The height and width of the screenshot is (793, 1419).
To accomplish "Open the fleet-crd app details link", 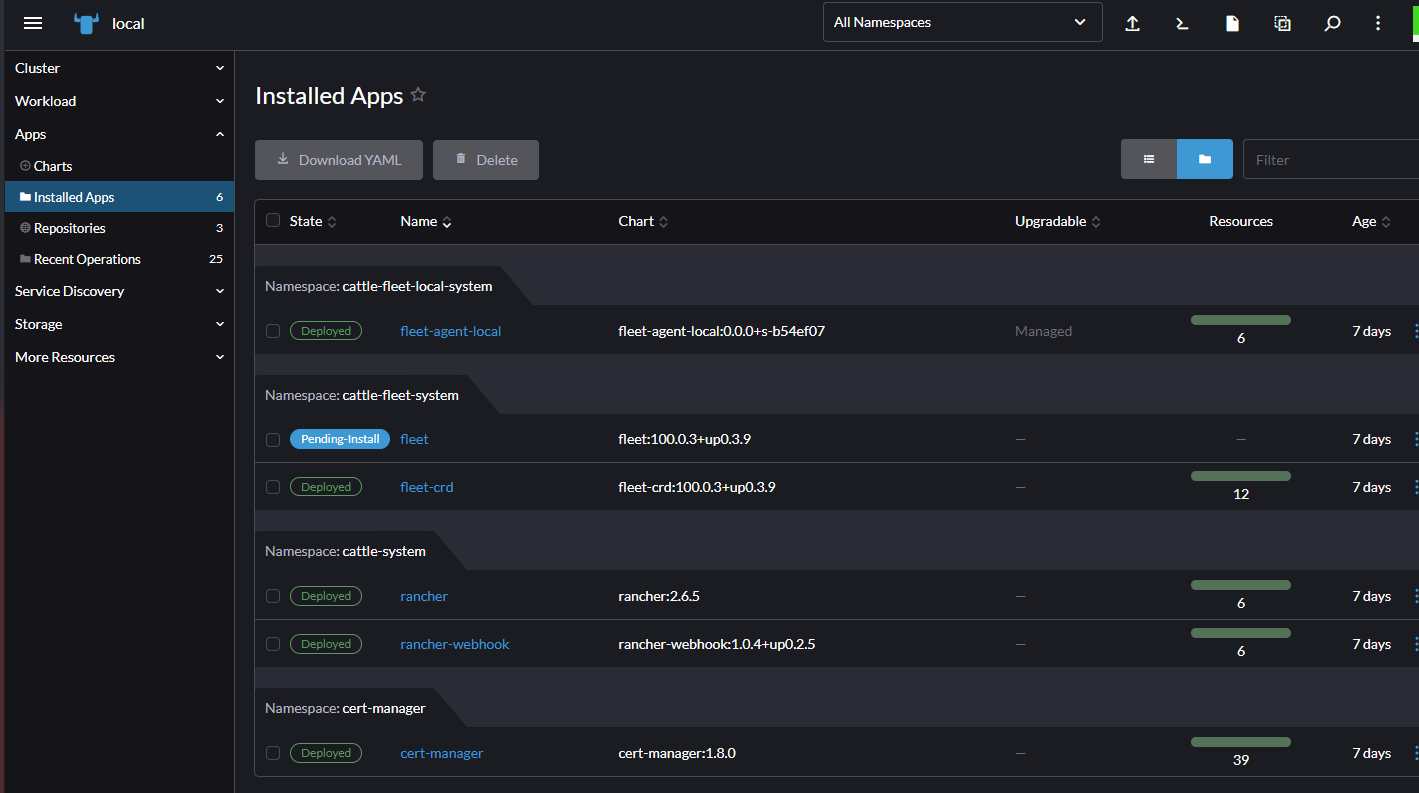I will click(427, 487).
